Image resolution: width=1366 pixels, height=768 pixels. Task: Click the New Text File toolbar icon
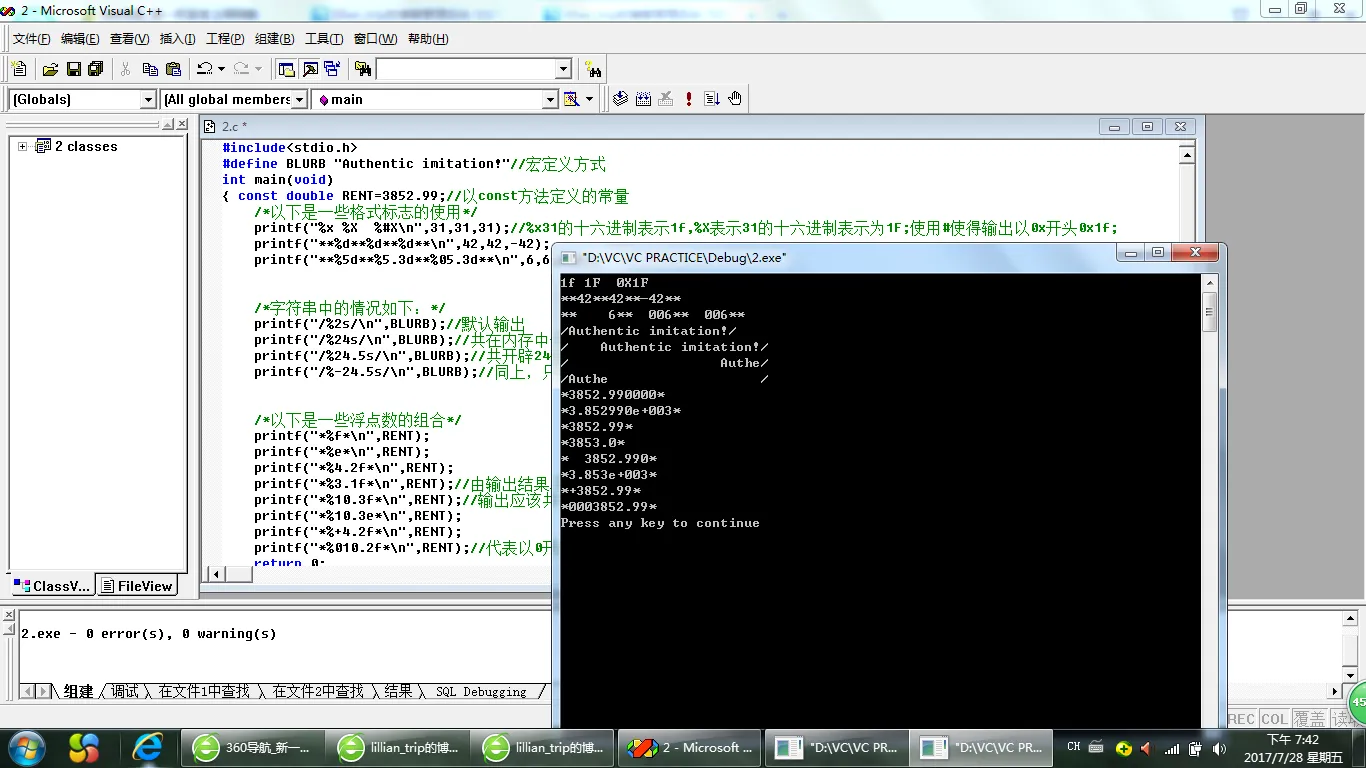click(19, 69)
